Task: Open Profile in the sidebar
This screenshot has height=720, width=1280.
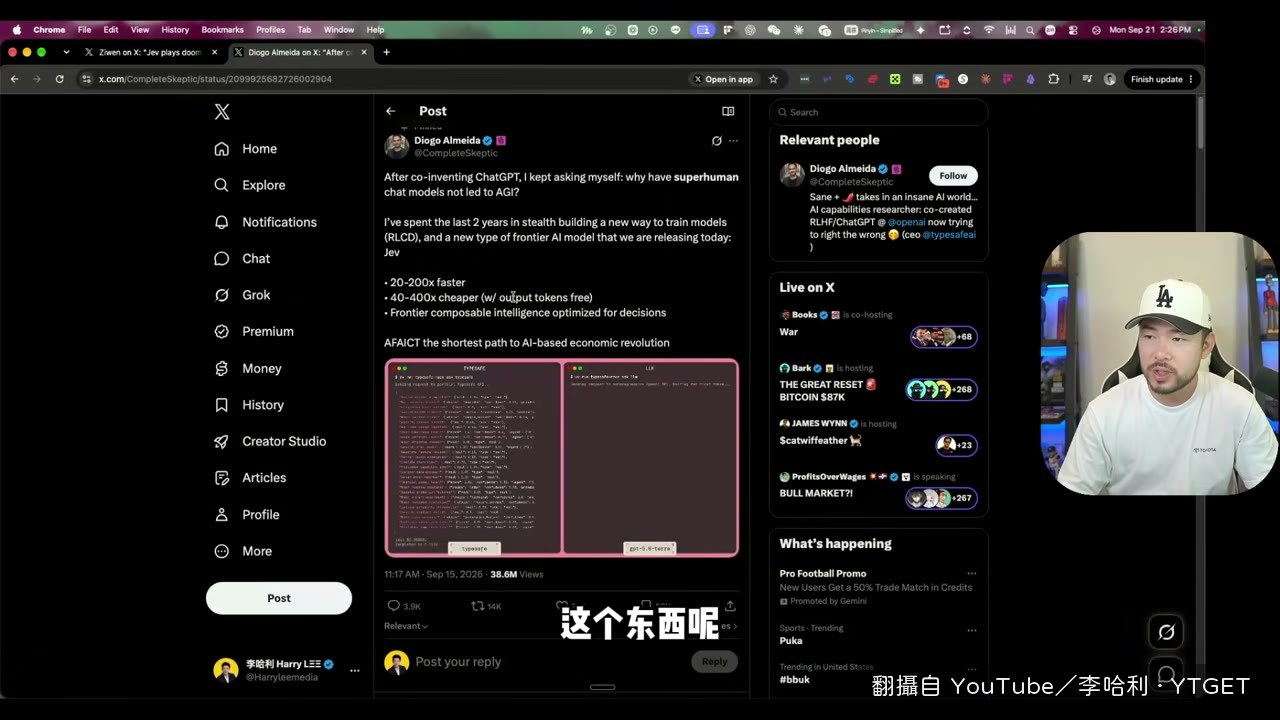Action: coord(246,514)
